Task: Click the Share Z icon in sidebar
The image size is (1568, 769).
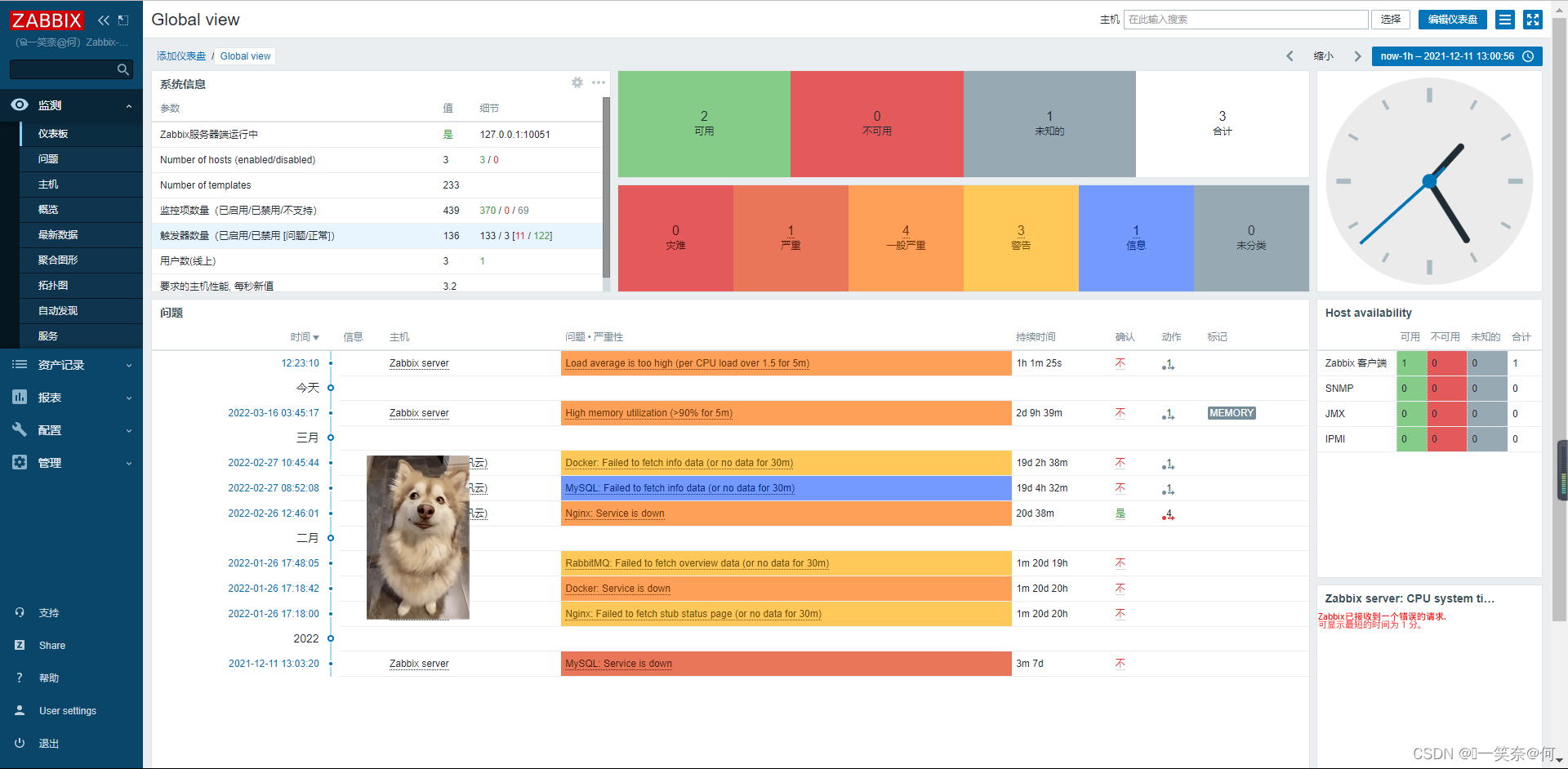Action: click(20, 645)
